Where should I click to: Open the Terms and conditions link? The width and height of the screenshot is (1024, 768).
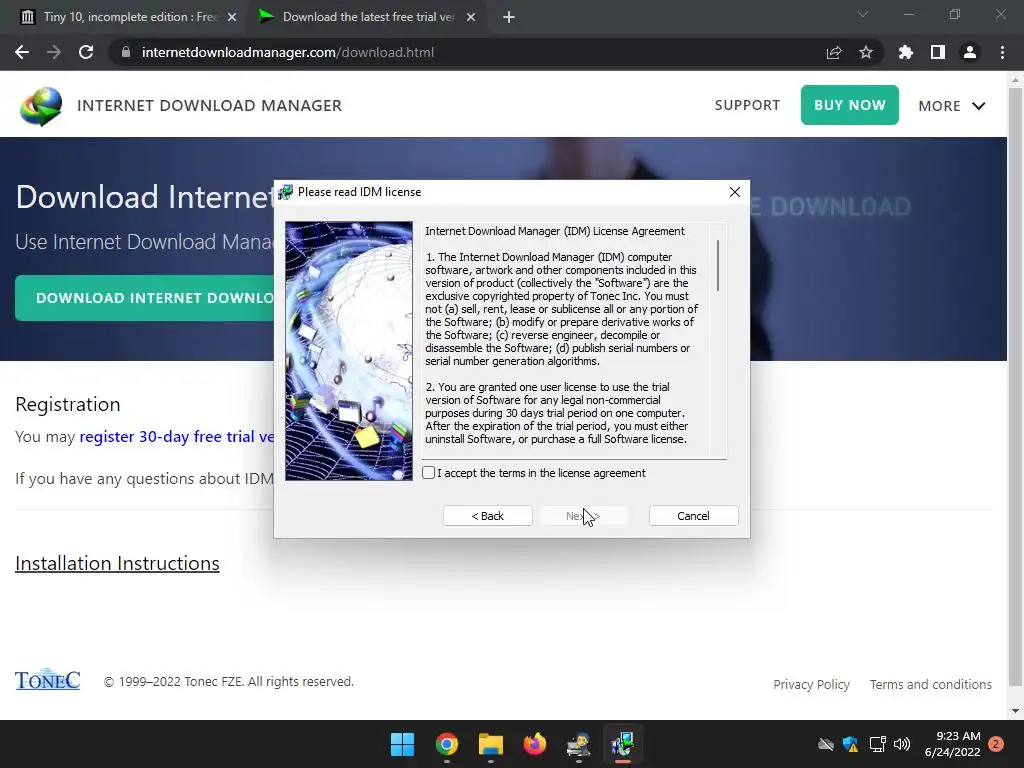[931, 684]
